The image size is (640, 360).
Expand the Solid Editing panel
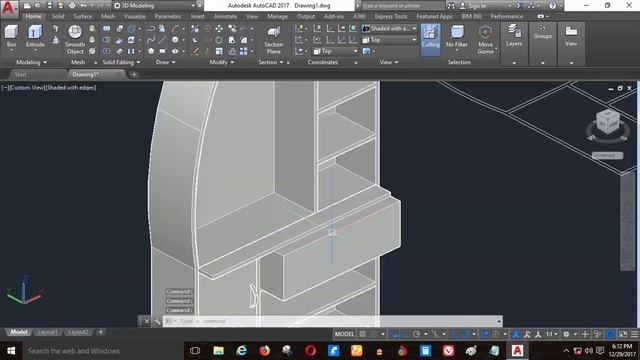[121, 62]
